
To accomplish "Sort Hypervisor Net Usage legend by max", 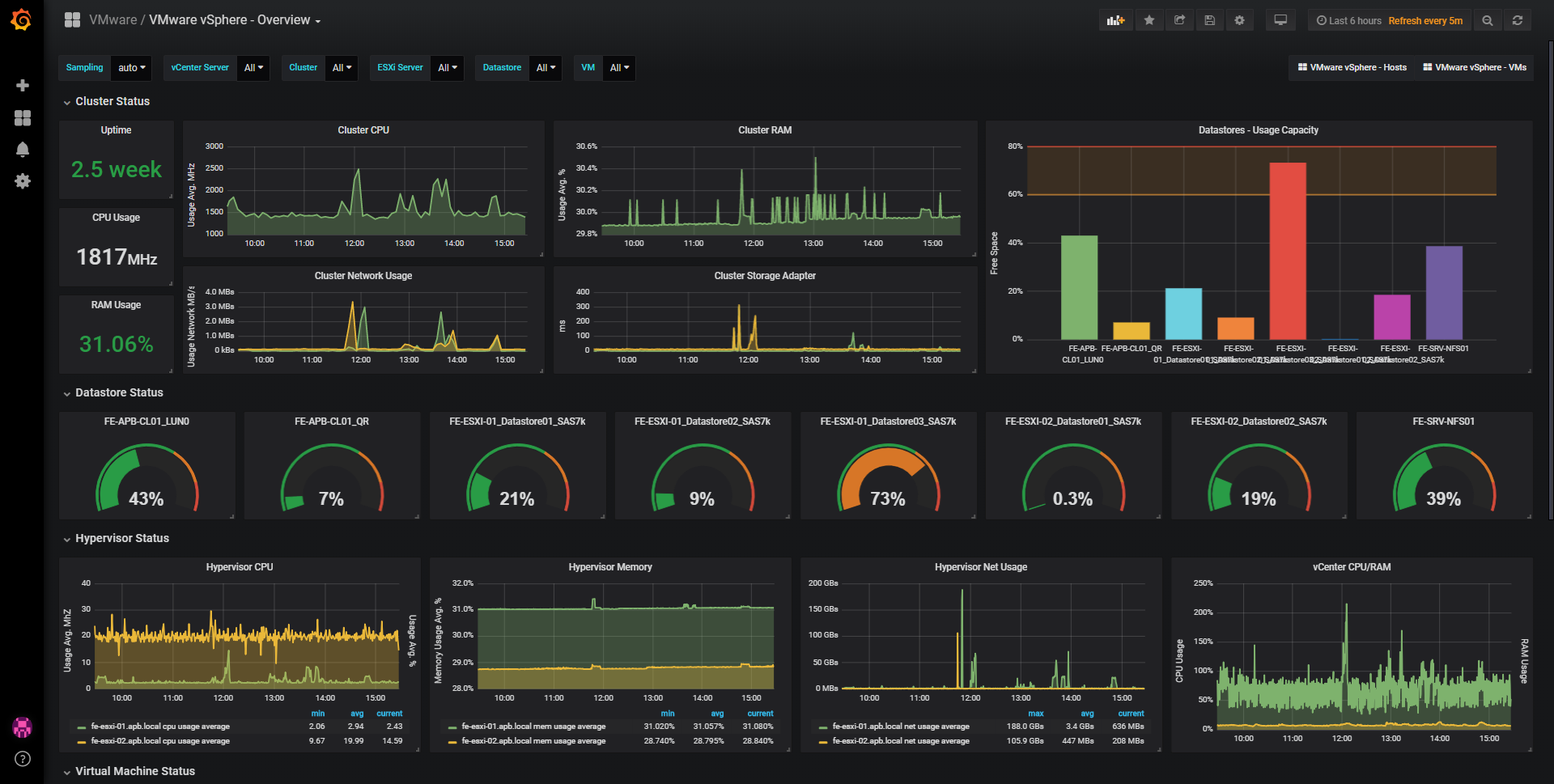I will [1036, 714].
